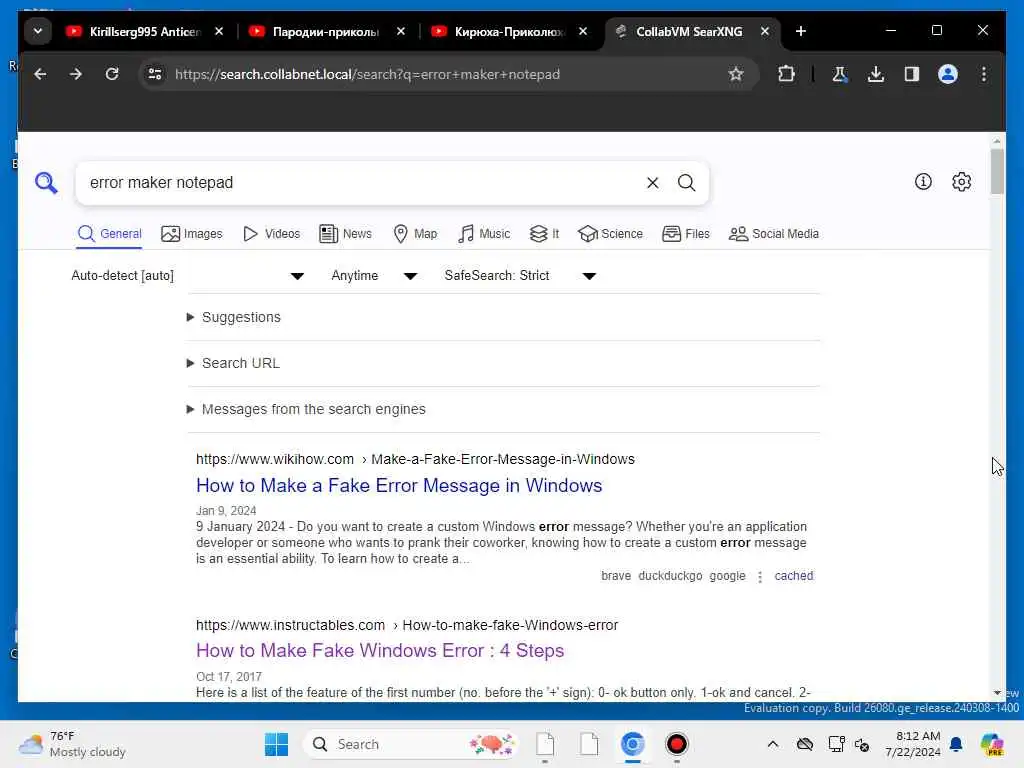Image resolution: width=1024 pixels, height=768 pixels.
Task: Go forward in browser history
Action: (x=76, y=74)
